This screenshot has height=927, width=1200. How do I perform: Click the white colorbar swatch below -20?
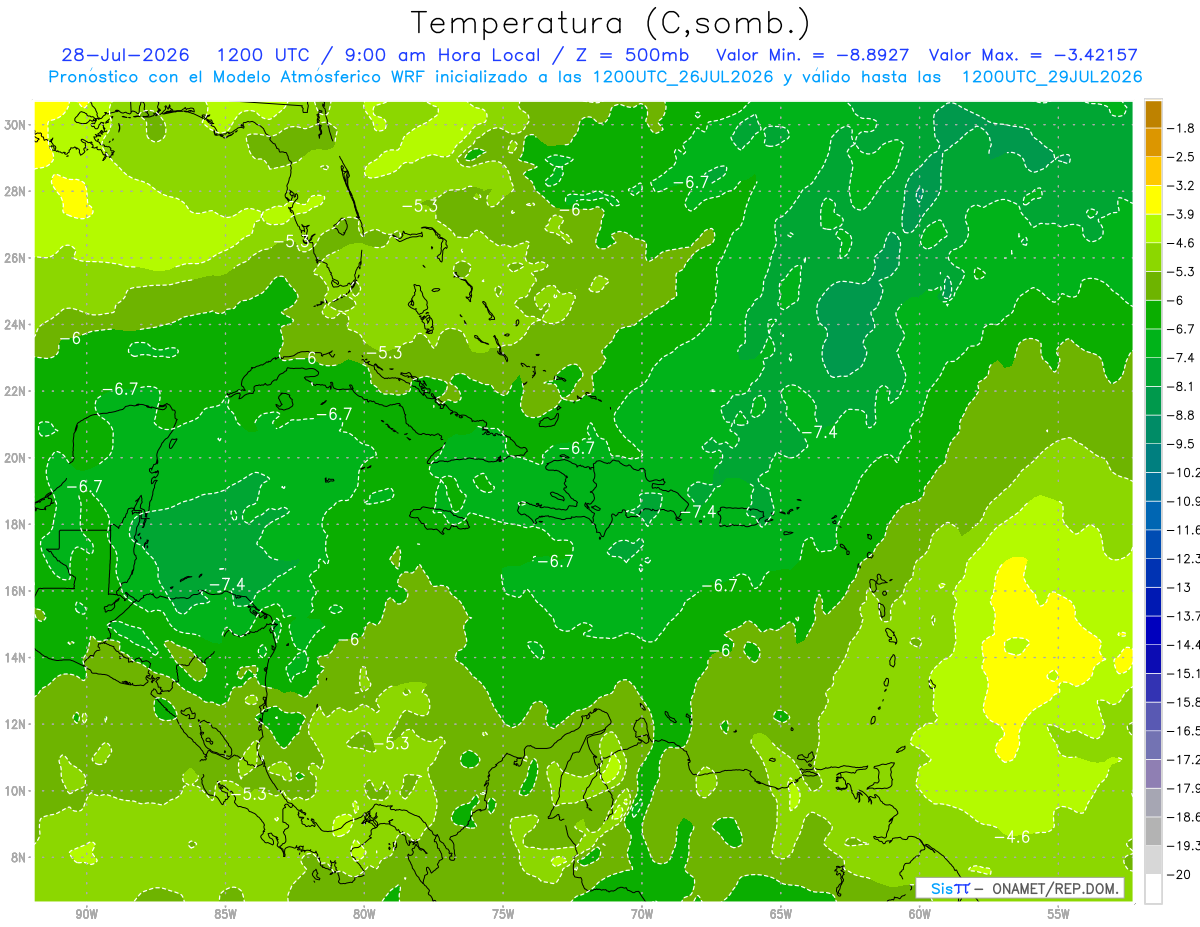(1153, 888)
